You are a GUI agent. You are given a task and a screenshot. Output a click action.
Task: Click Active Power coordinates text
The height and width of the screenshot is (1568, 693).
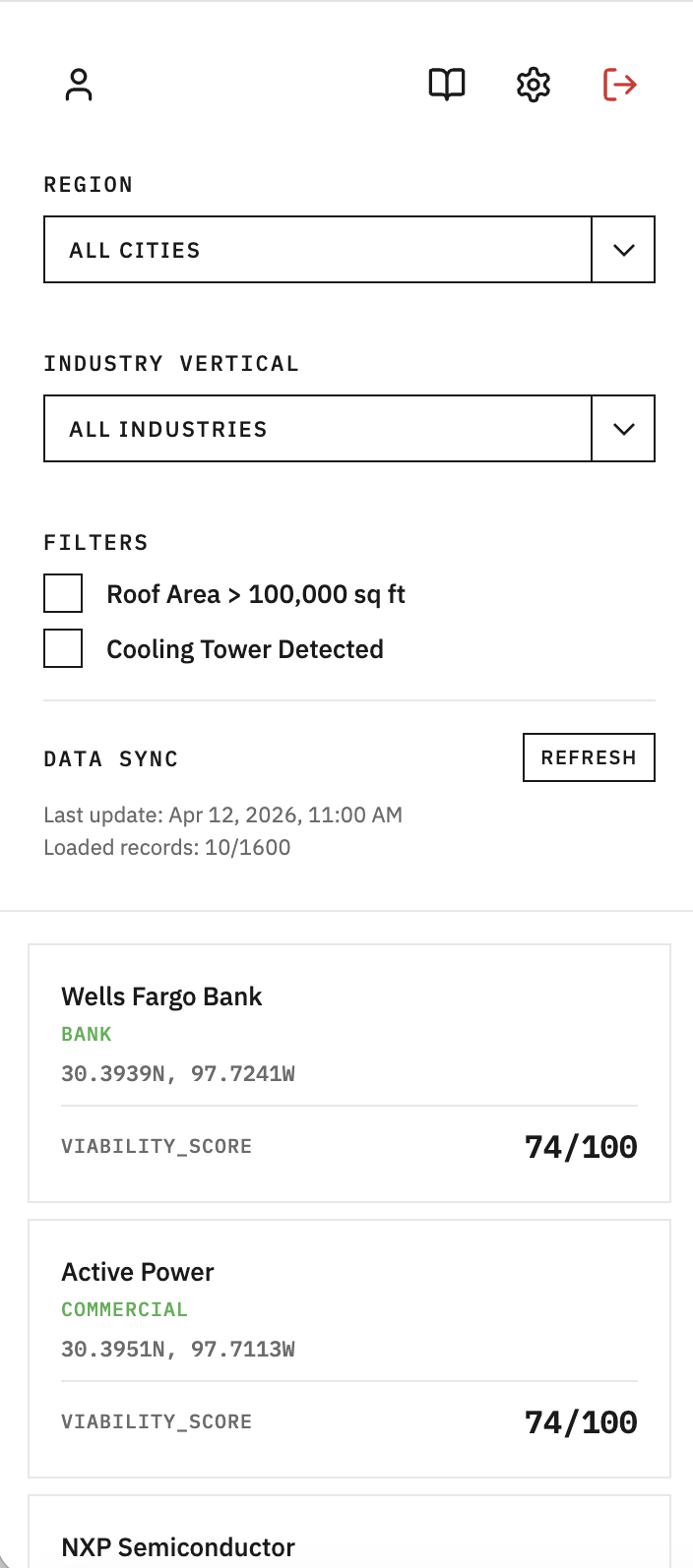pyautogui.click(x=178, y=1349)
